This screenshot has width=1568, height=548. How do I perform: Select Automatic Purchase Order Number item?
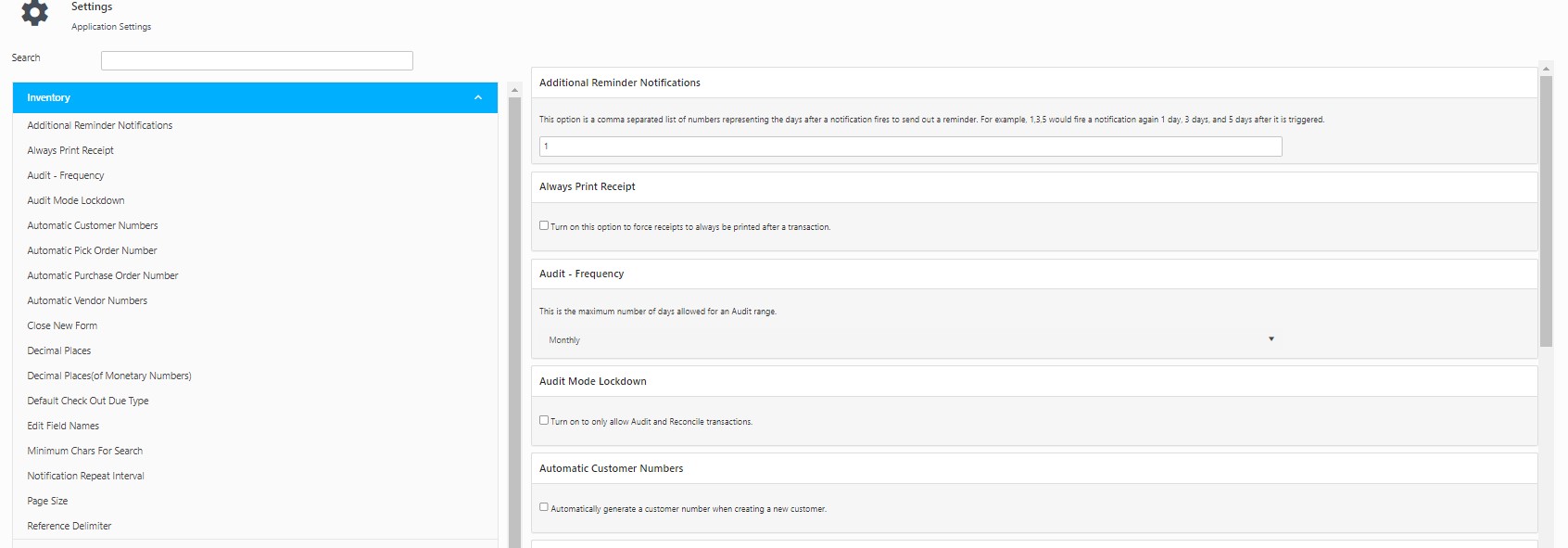[103, 275]
